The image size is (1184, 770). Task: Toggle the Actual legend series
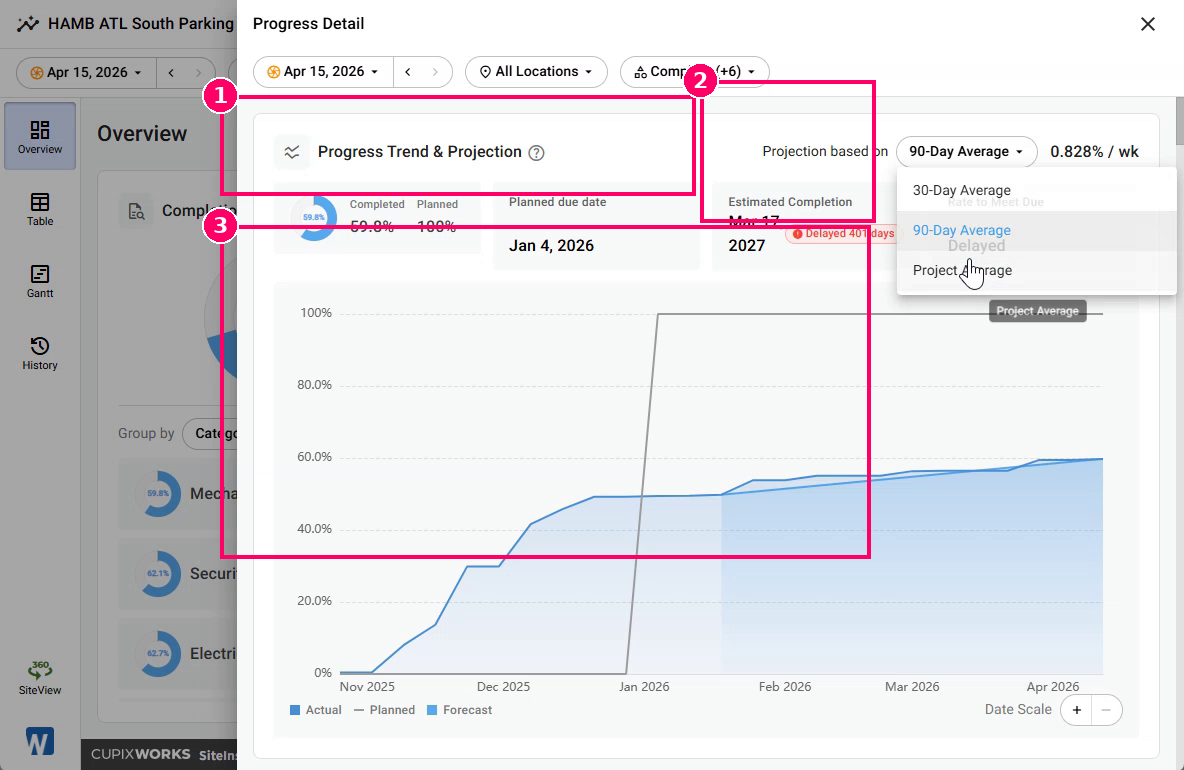(316, 710)
